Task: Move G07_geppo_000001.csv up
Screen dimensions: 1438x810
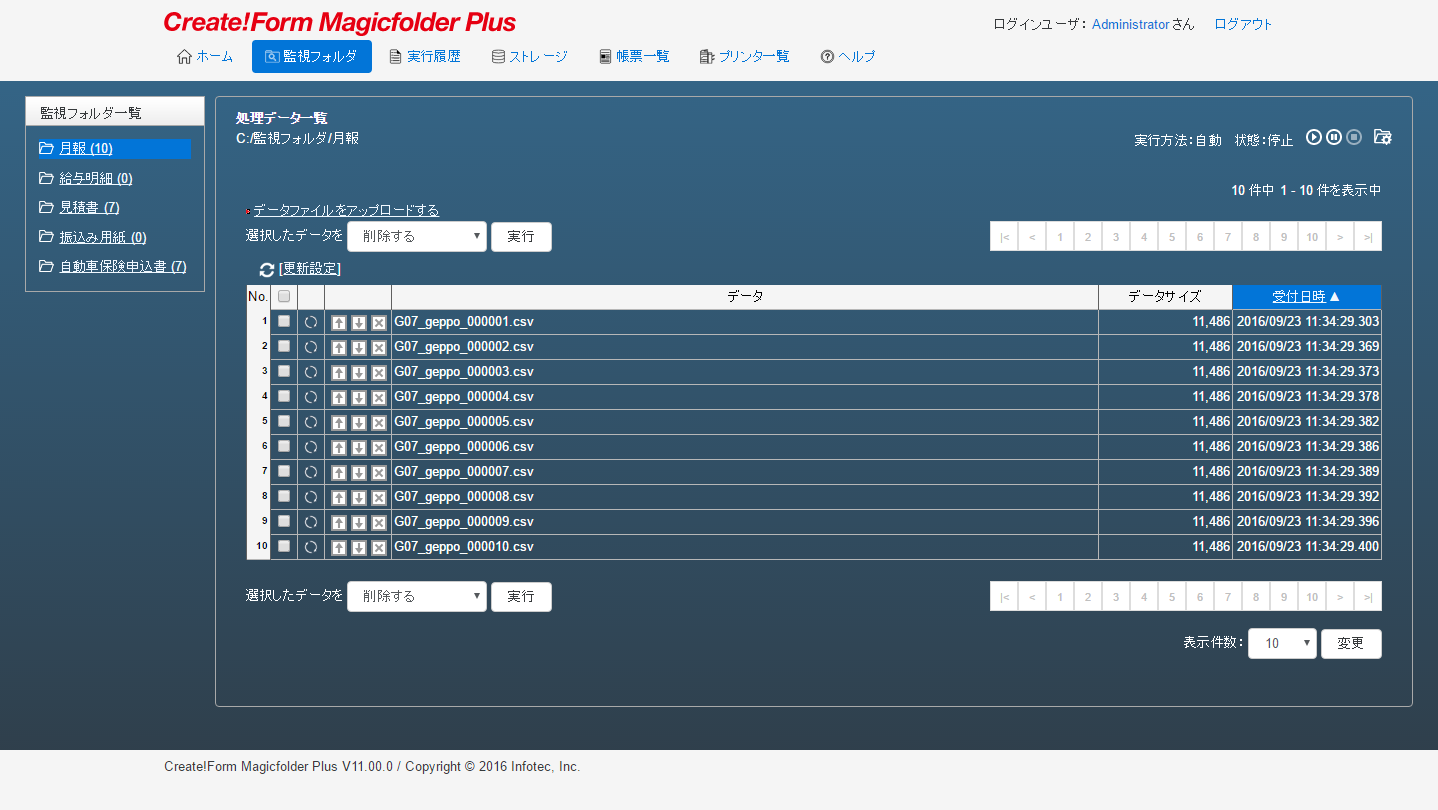Action: [339, 322]
